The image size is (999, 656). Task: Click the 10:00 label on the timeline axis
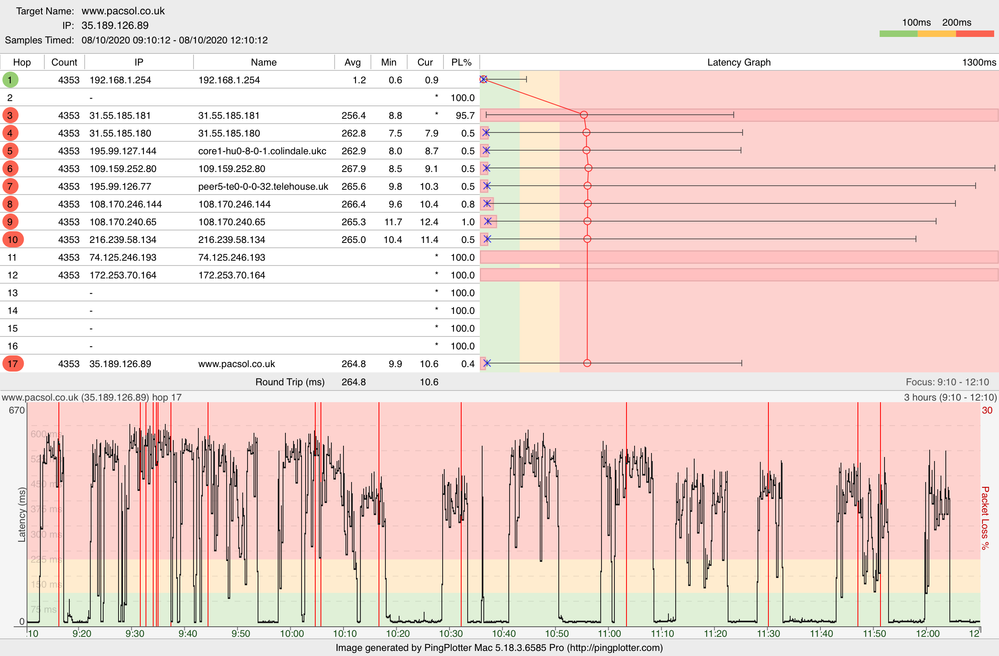292,633
